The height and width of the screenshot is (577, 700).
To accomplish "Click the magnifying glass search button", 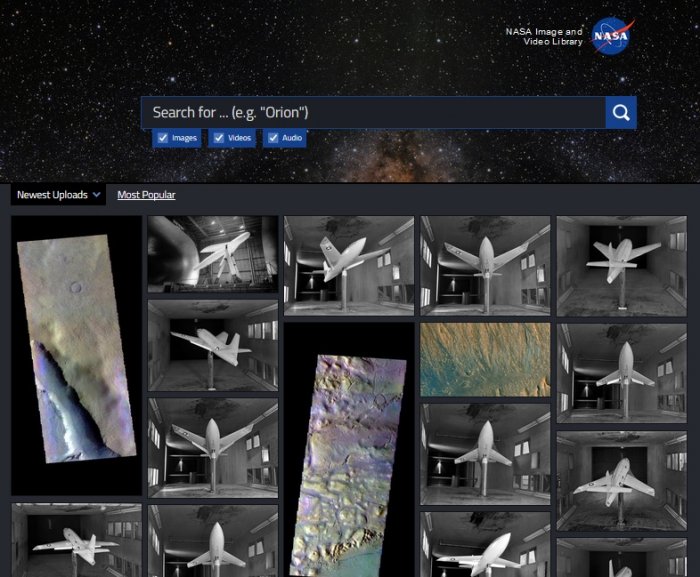I will tap(621, 113).
